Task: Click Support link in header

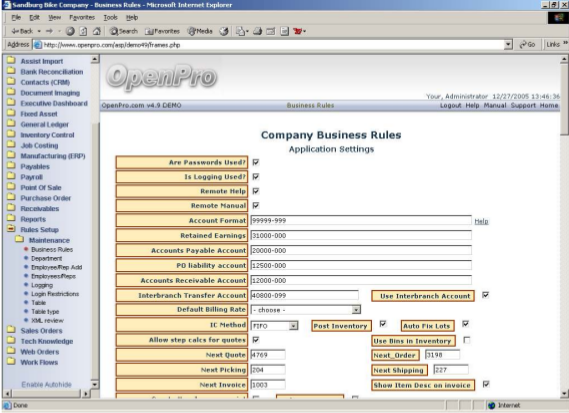Action: pos(523,105)
